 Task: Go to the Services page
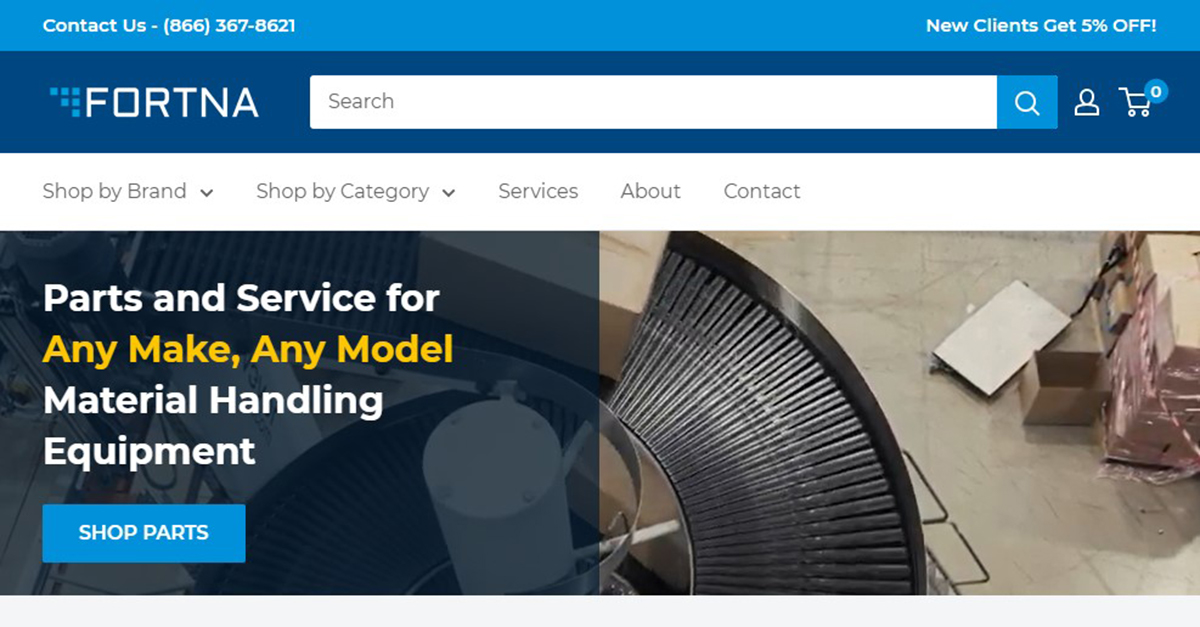pos(538,191)
